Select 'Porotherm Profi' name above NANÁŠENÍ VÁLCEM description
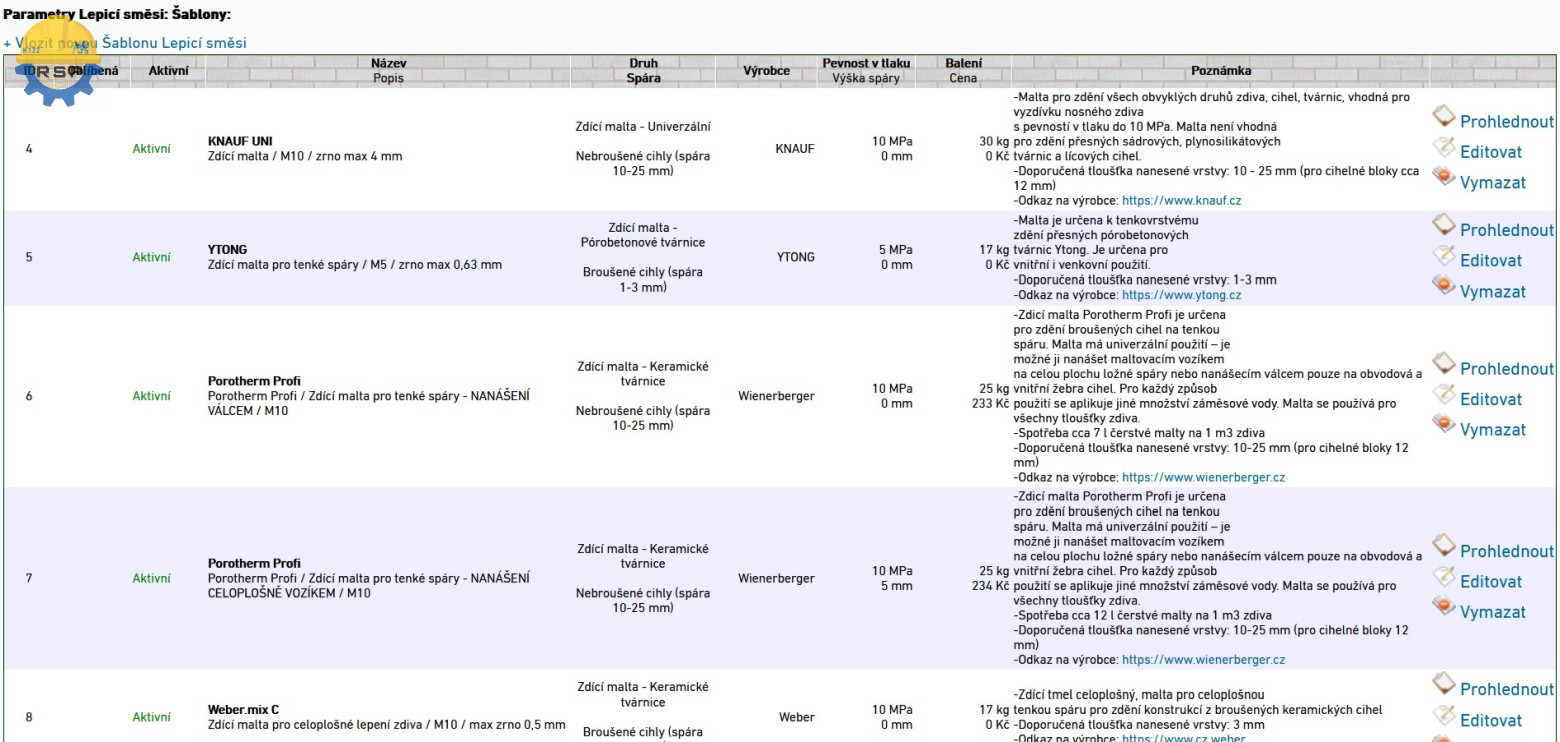The width and height of the screenshot is (1560, 742). [254, 381]
